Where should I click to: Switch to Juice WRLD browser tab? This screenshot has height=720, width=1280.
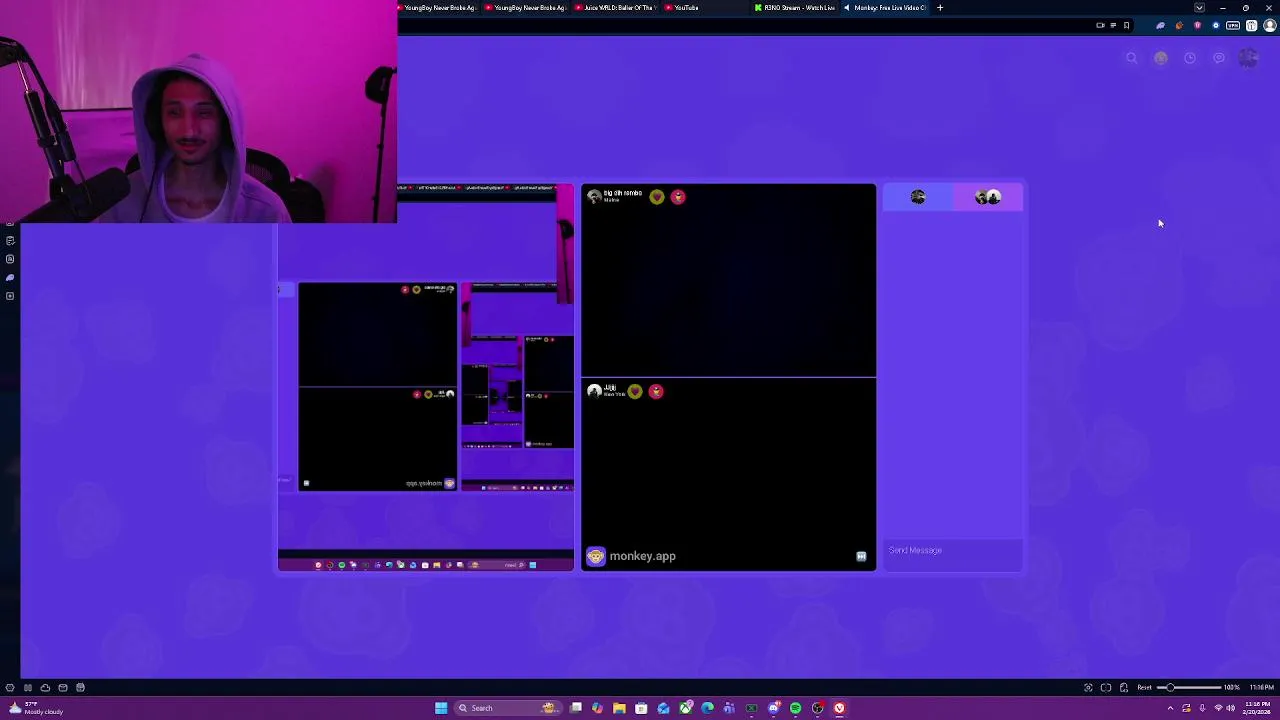(x=616, y=8)
